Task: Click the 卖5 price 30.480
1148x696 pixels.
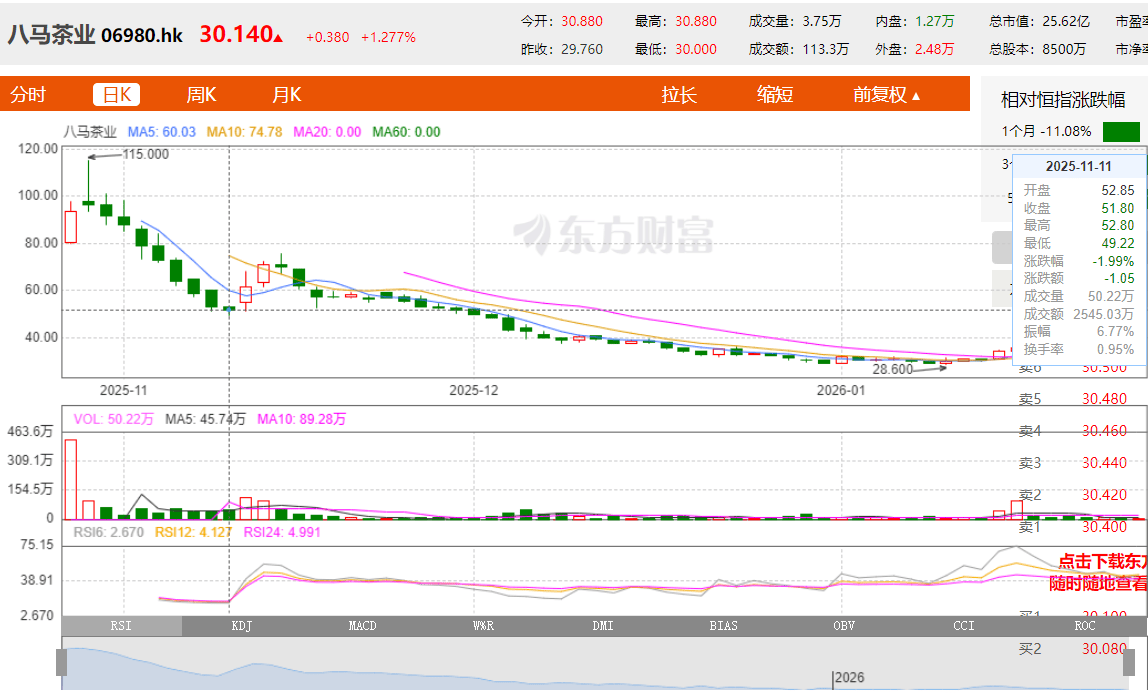Action: click(1104, 399)
